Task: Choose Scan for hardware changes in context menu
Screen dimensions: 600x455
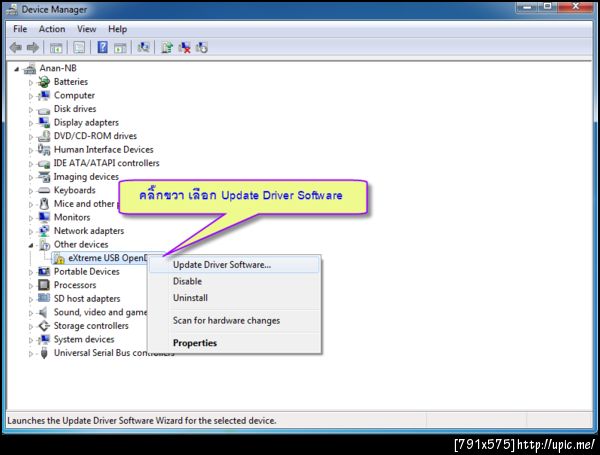Action: click(234, 321)
